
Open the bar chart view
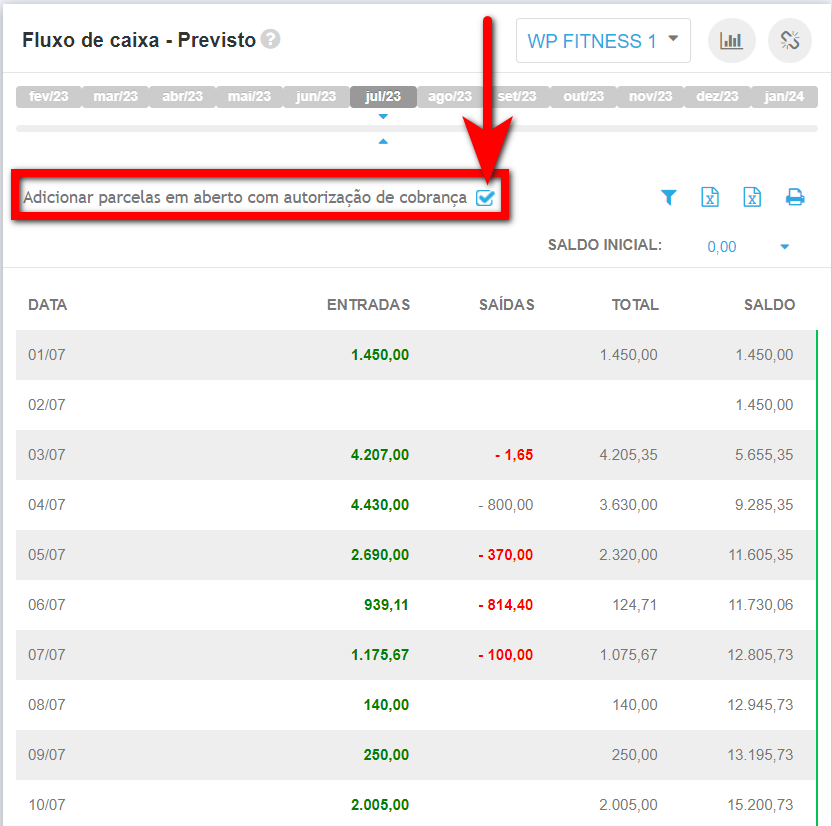pyautogui.click(x=731, y=41)
